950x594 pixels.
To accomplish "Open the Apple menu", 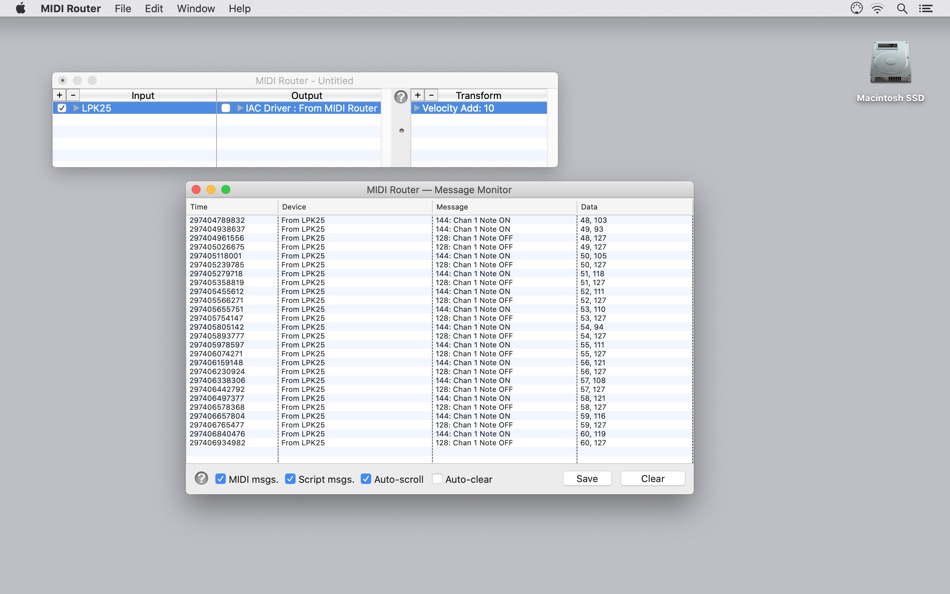I will (21, 8).
